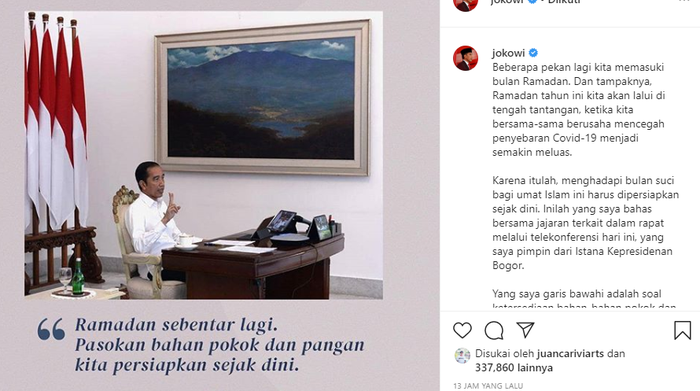Click the Diikuti following button in the header
The height and width of the screenshot is (391, 700).
564,2
